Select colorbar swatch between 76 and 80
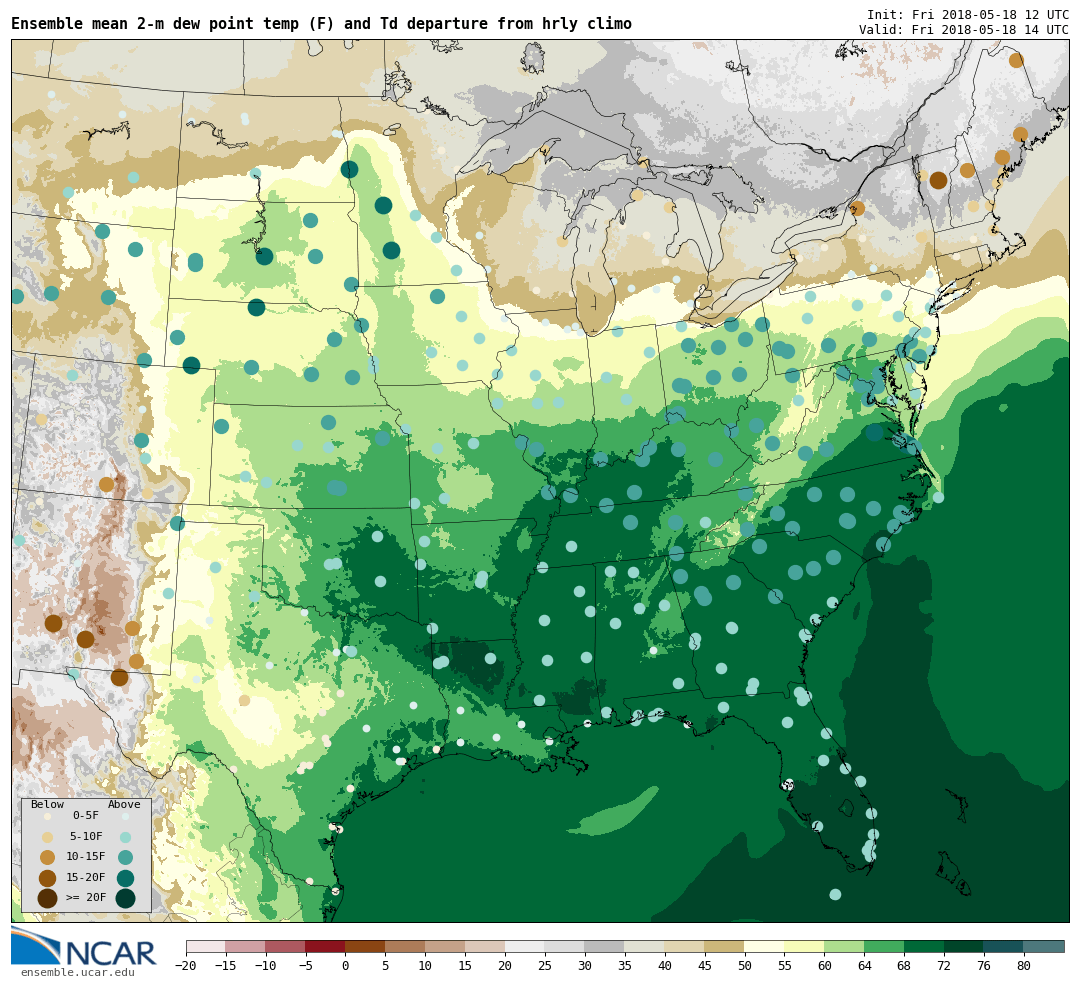Viewport: 1080px width, 985px height. [x=1005, y=947]
